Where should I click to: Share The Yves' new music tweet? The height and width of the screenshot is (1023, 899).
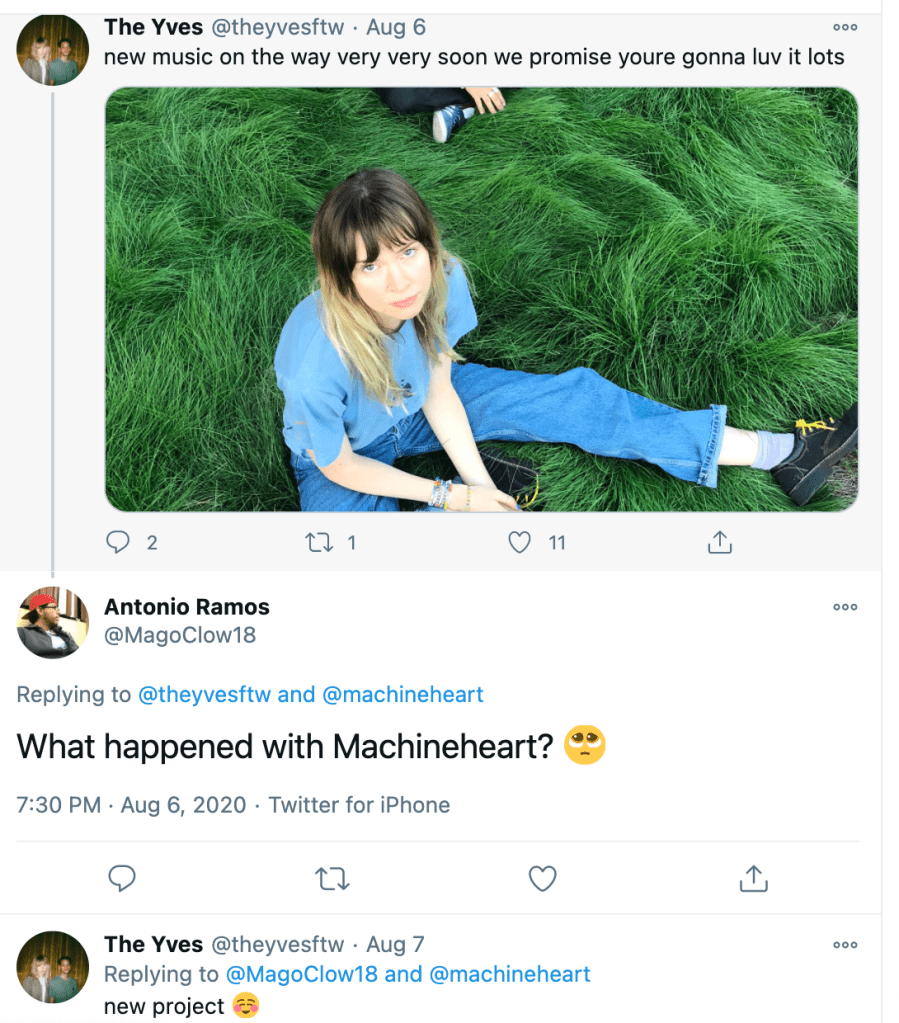(720, 543)
